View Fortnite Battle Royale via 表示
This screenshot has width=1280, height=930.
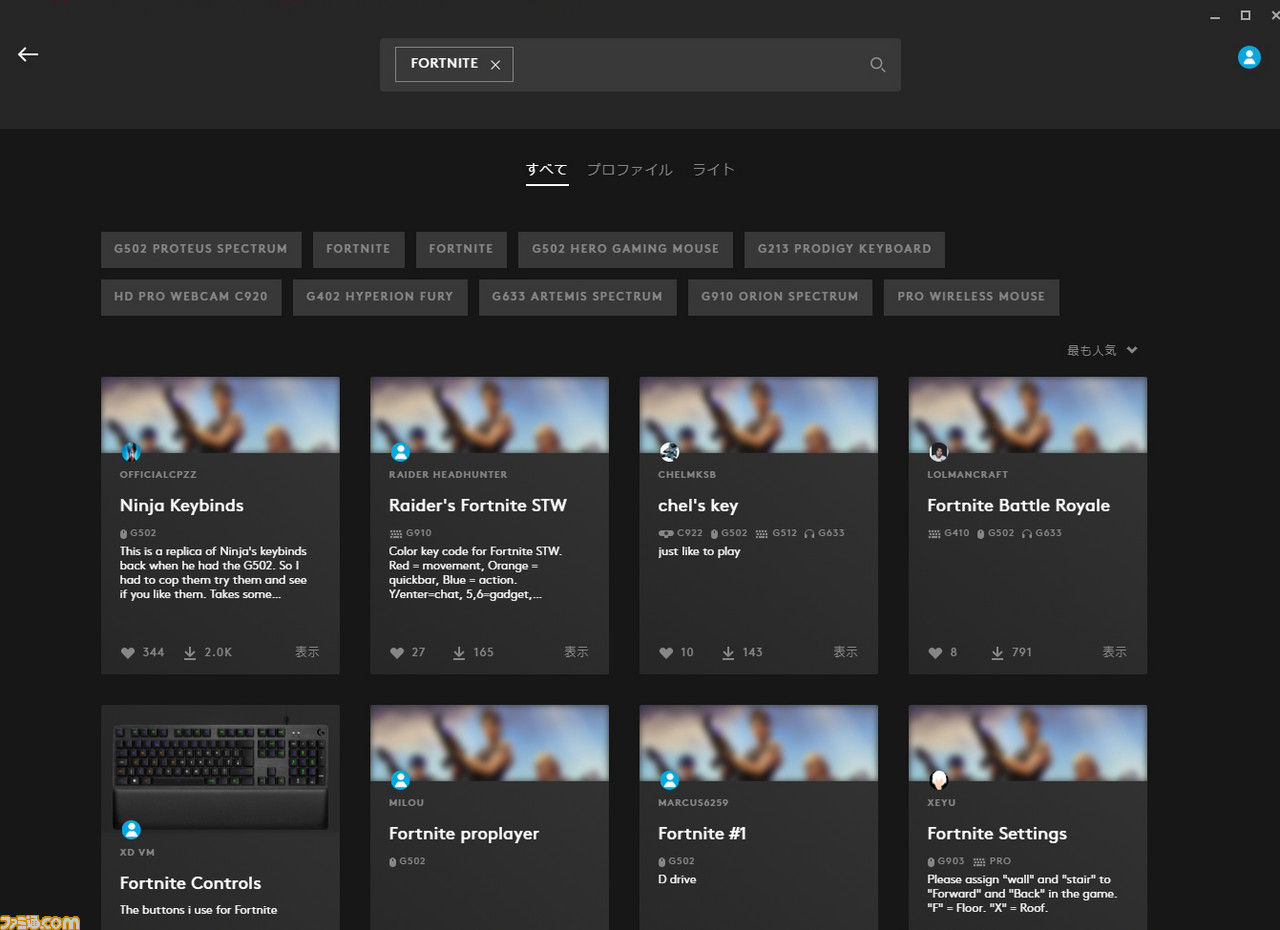pos(1114,652)
